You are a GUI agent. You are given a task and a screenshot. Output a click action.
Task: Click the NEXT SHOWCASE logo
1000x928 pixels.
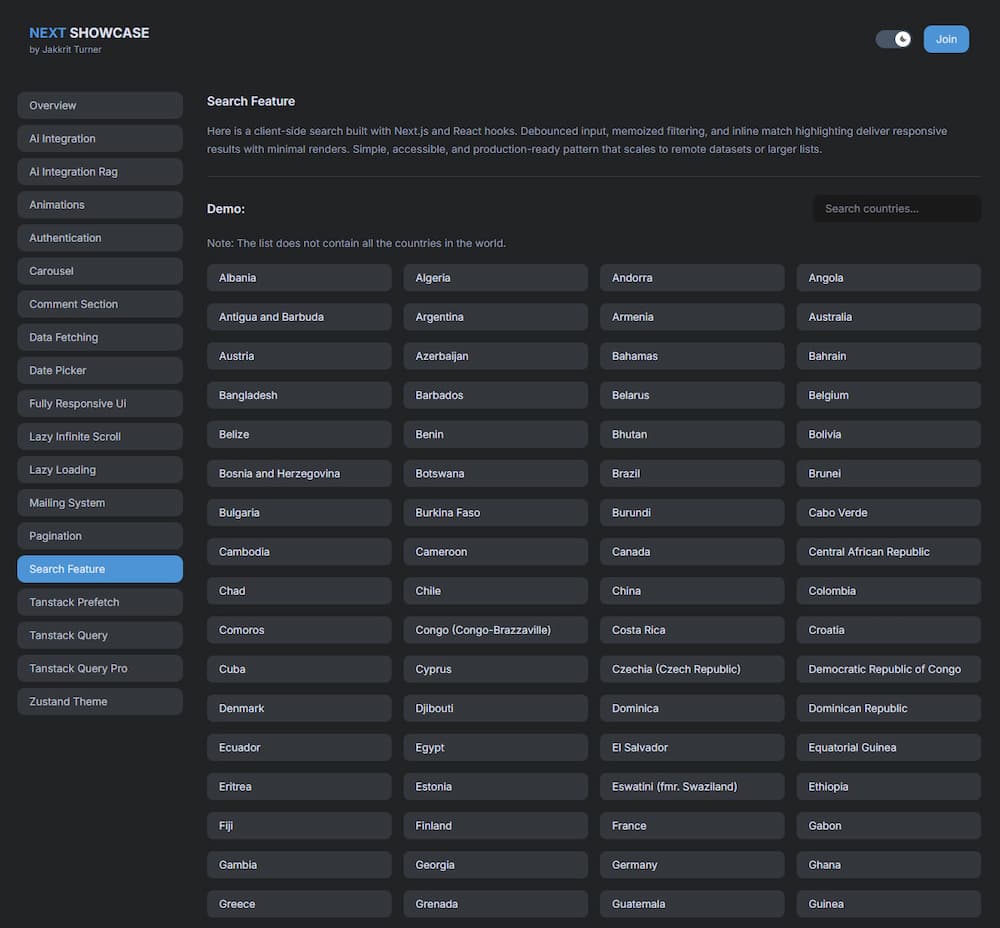pyautogui.click(x=89, y=33)
